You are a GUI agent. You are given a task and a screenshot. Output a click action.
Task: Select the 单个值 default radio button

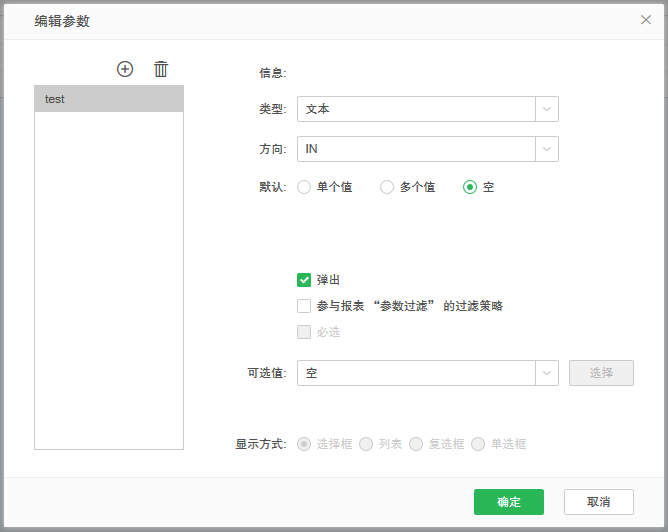[304, 187]
